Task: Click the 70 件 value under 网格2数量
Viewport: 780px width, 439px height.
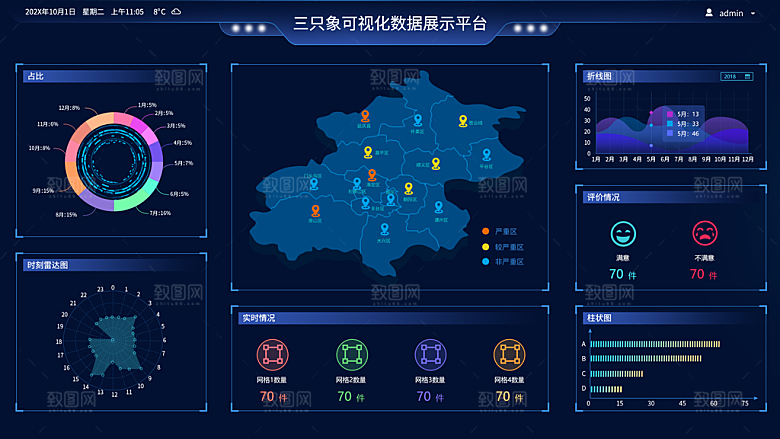Action: pos(351,397)
